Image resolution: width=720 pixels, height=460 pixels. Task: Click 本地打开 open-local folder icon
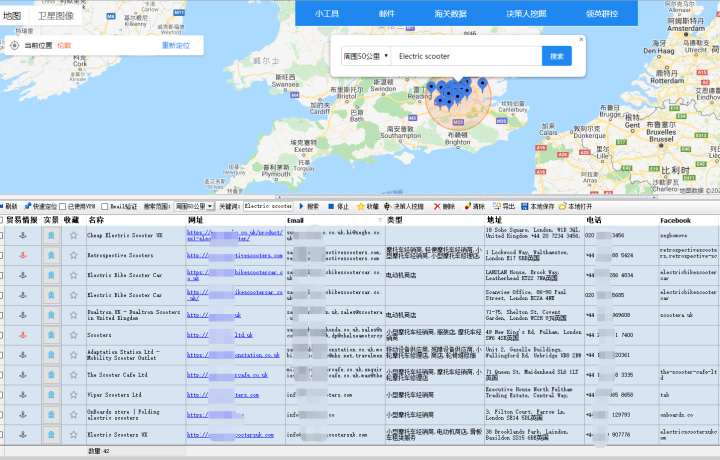pos(562,207)
